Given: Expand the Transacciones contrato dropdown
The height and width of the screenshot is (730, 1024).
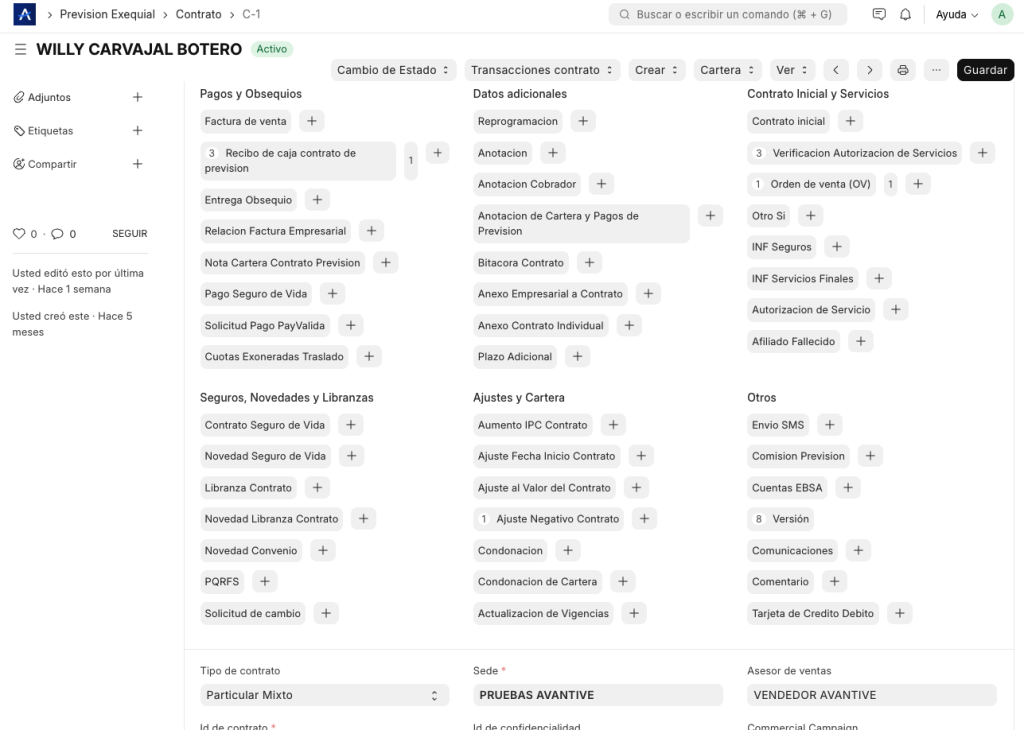Looking at the screenshot, I should point(541,70).
